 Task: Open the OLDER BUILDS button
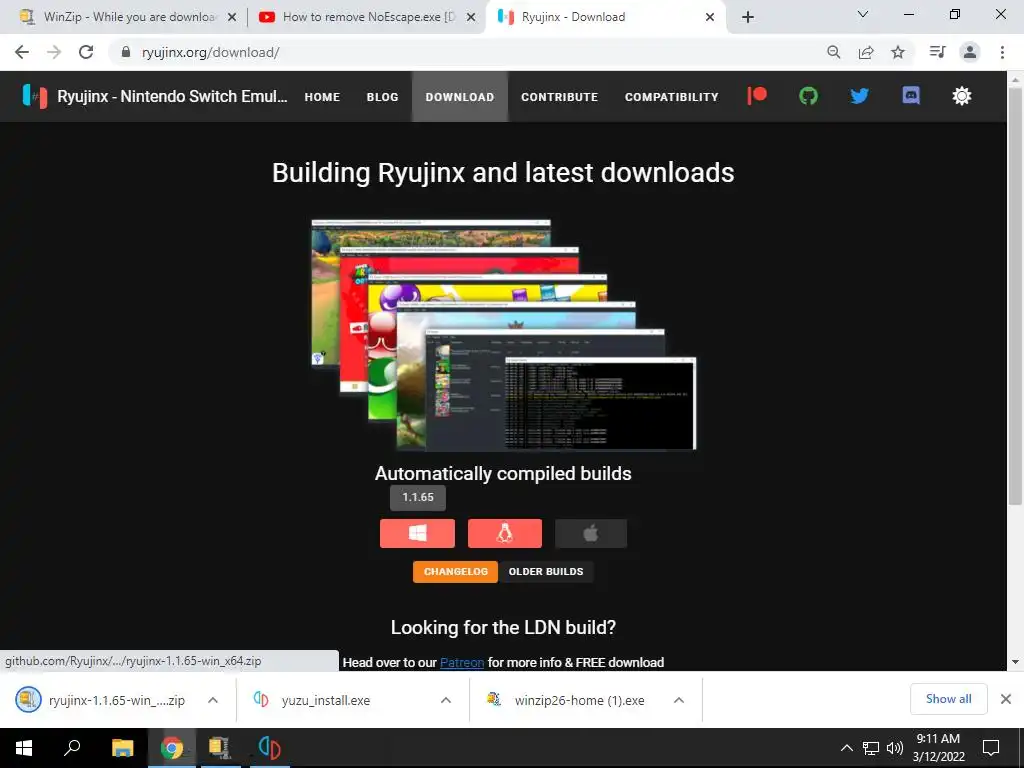[x=546, y=571]
